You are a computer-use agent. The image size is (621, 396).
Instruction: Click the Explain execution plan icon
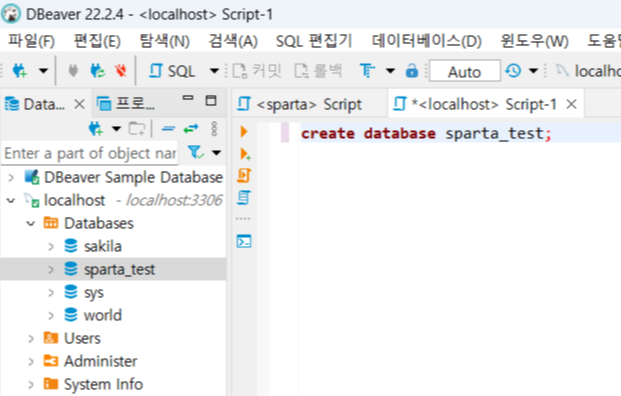(244, 197)
